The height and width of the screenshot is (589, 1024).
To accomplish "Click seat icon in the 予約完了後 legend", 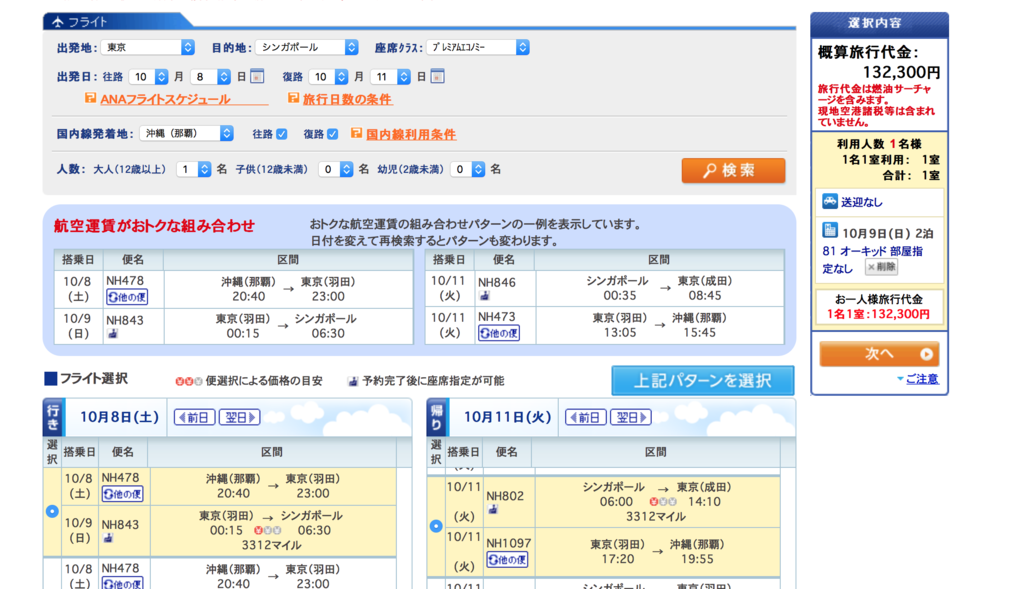I will (x=353, y=381).
